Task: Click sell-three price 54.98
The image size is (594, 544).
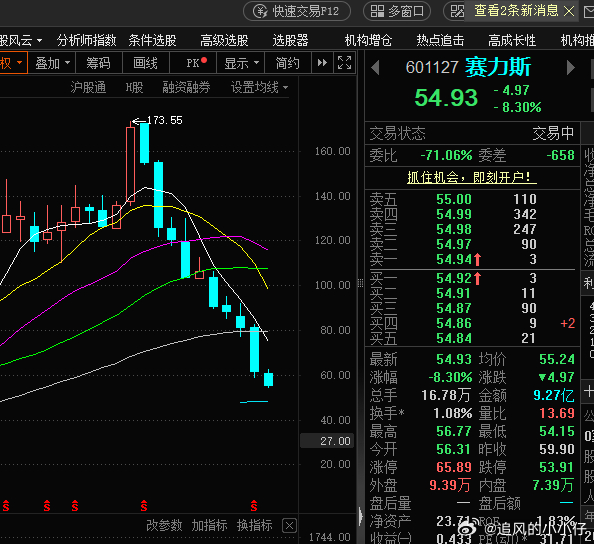Action: coord(454,229)
